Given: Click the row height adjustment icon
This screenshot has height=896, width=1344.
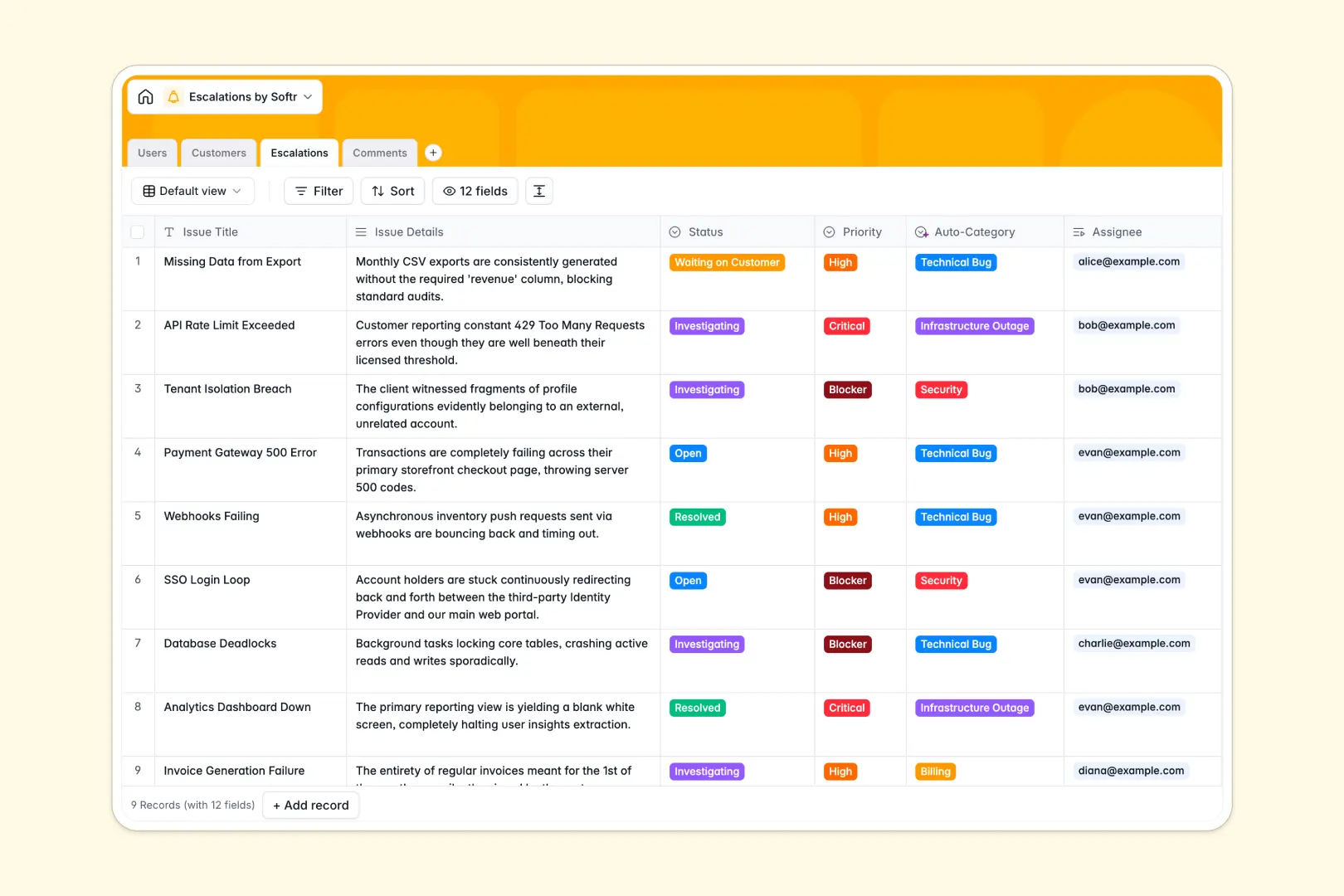Looking at the screenshot, I should coord(538,191).
